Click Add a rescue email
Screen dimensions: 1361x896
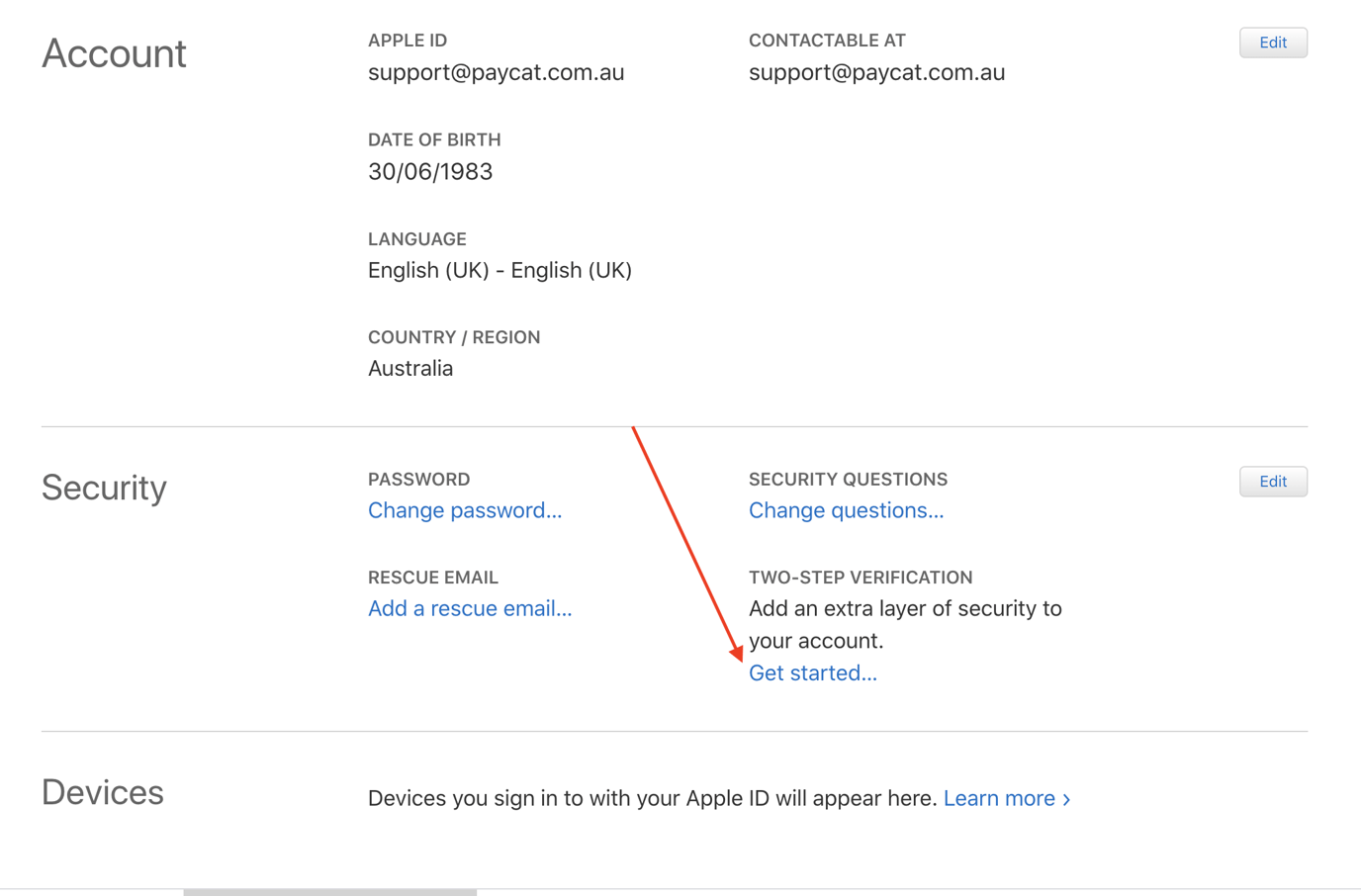pyautogui.click(x=469, y=608)
